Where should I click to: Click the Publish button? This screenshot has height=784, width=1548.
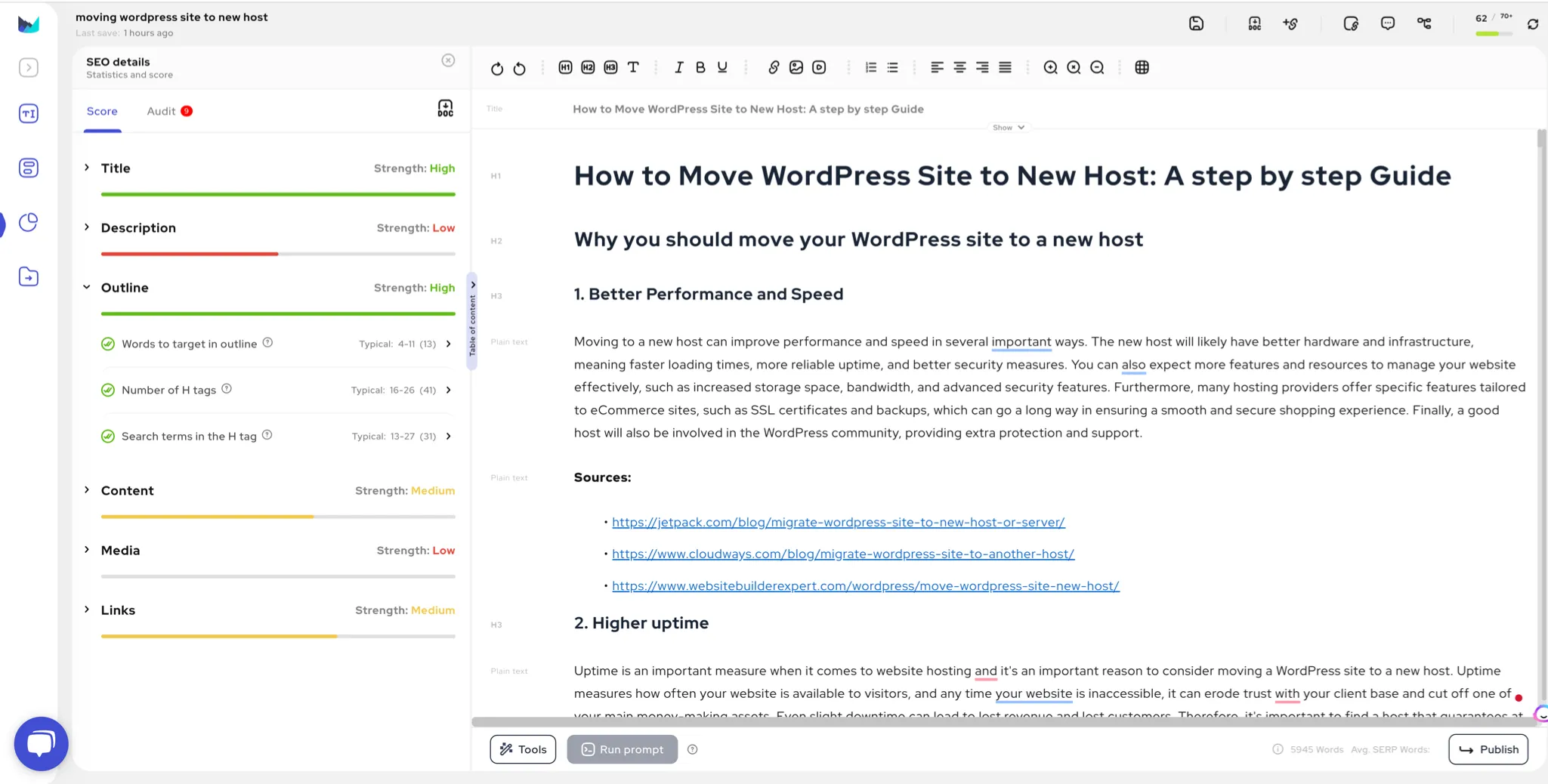1488,749
